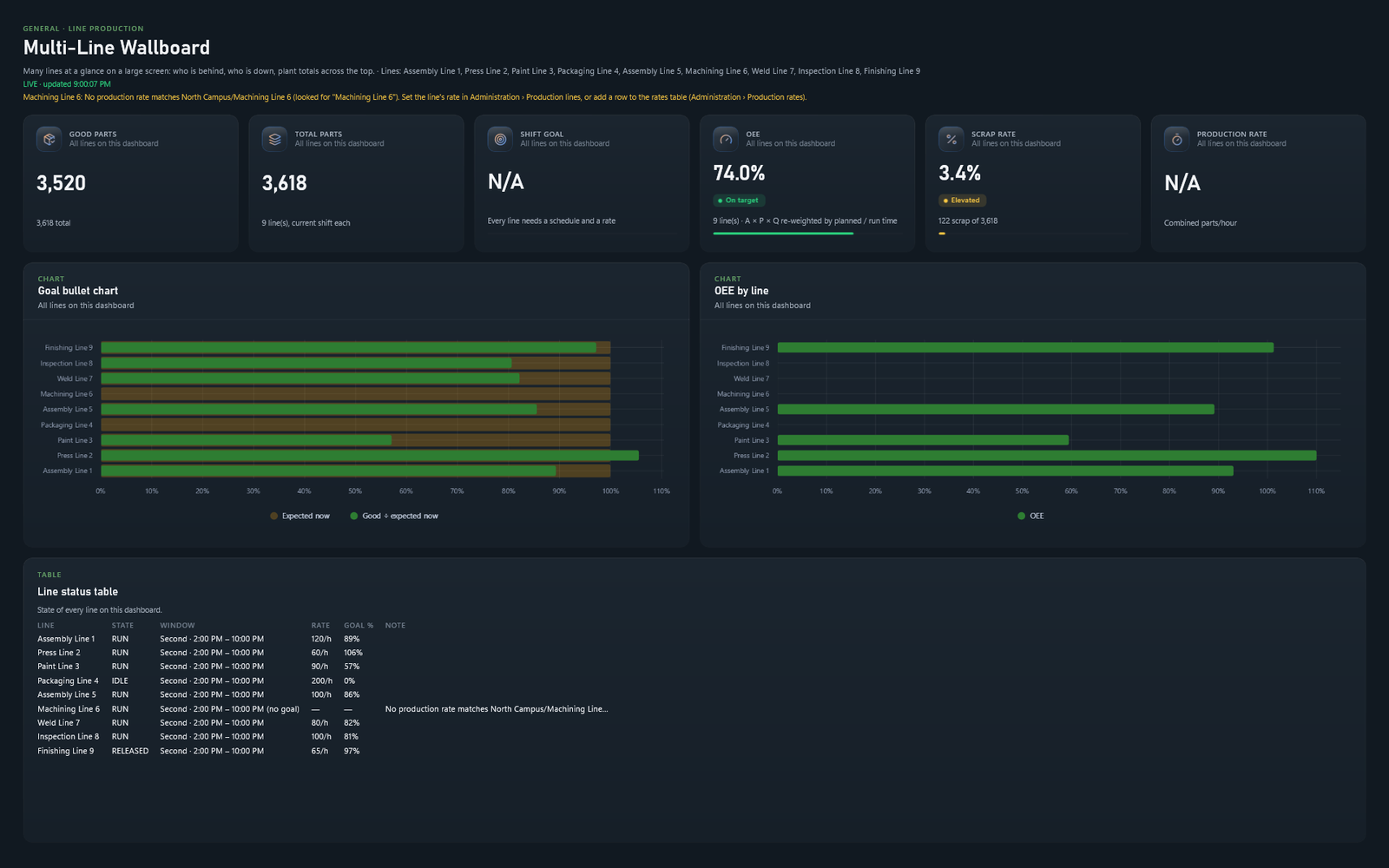The width and height of the screenshot is (1389, 868).
Task: Click the 200/h rate in the table
Action: point(322,681)
